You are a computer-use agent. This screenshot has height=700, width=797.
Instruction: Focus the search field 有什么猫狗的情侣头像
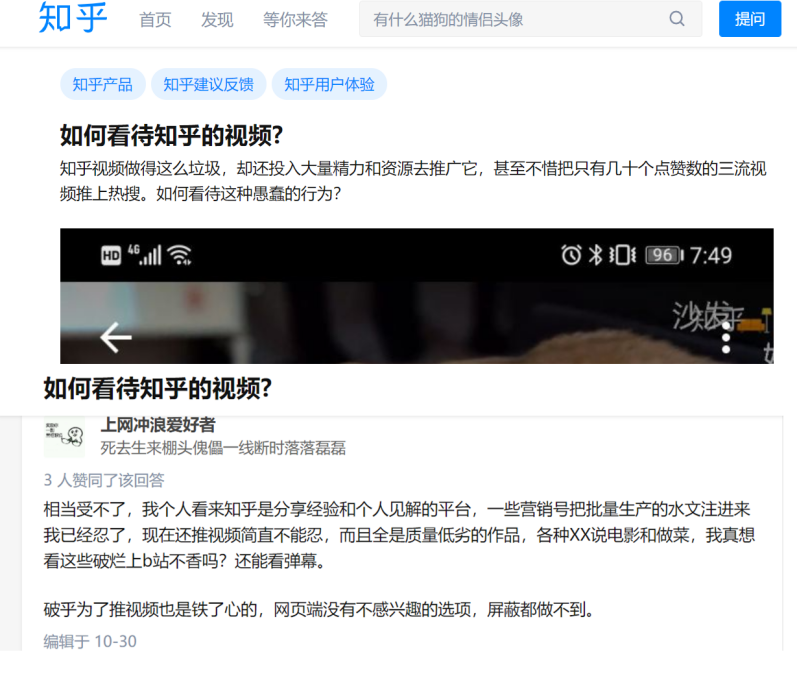(530, 19)
